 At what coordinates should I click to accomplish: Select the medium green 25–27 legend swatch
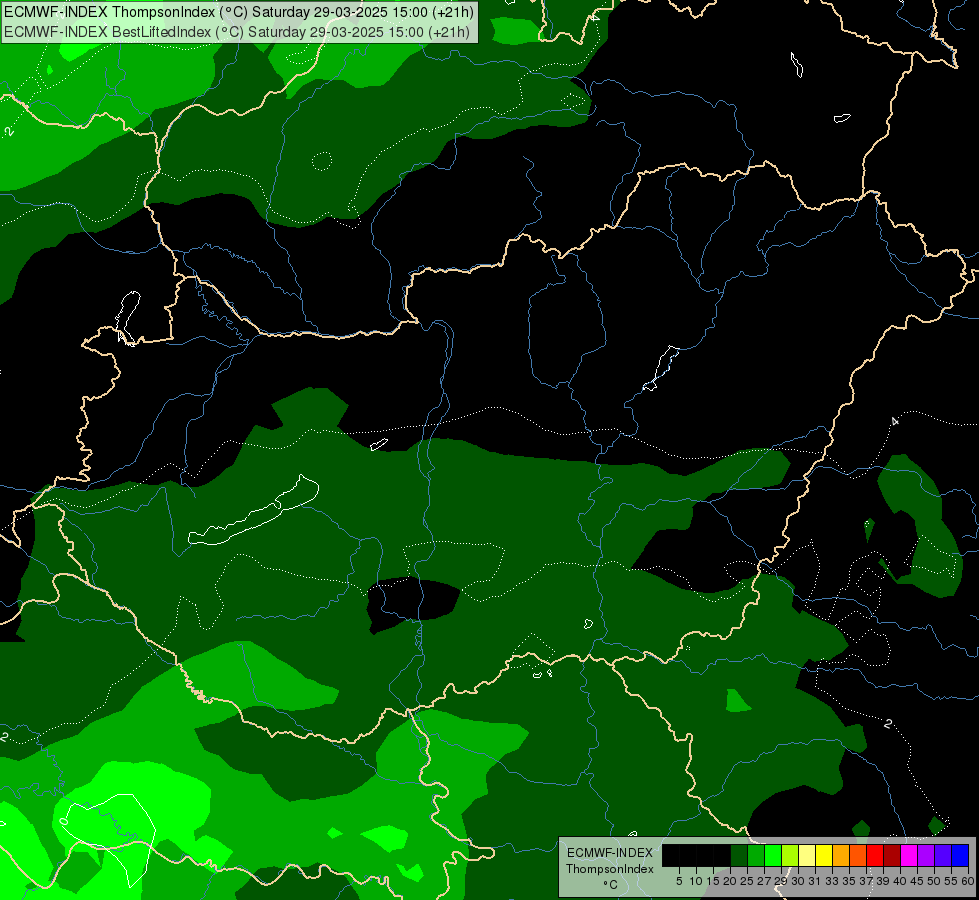756,855
